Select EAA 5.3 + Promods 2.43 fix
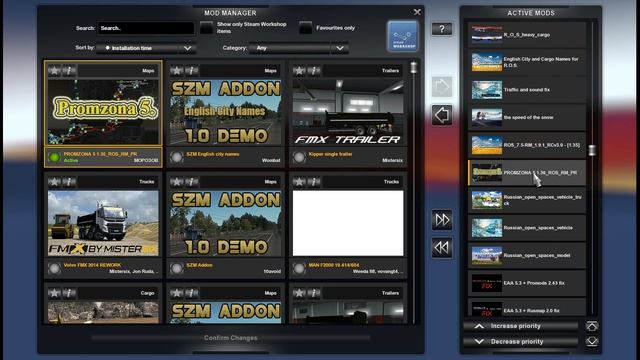Screen dimensions: 640x360 click(x=527, y=283)
